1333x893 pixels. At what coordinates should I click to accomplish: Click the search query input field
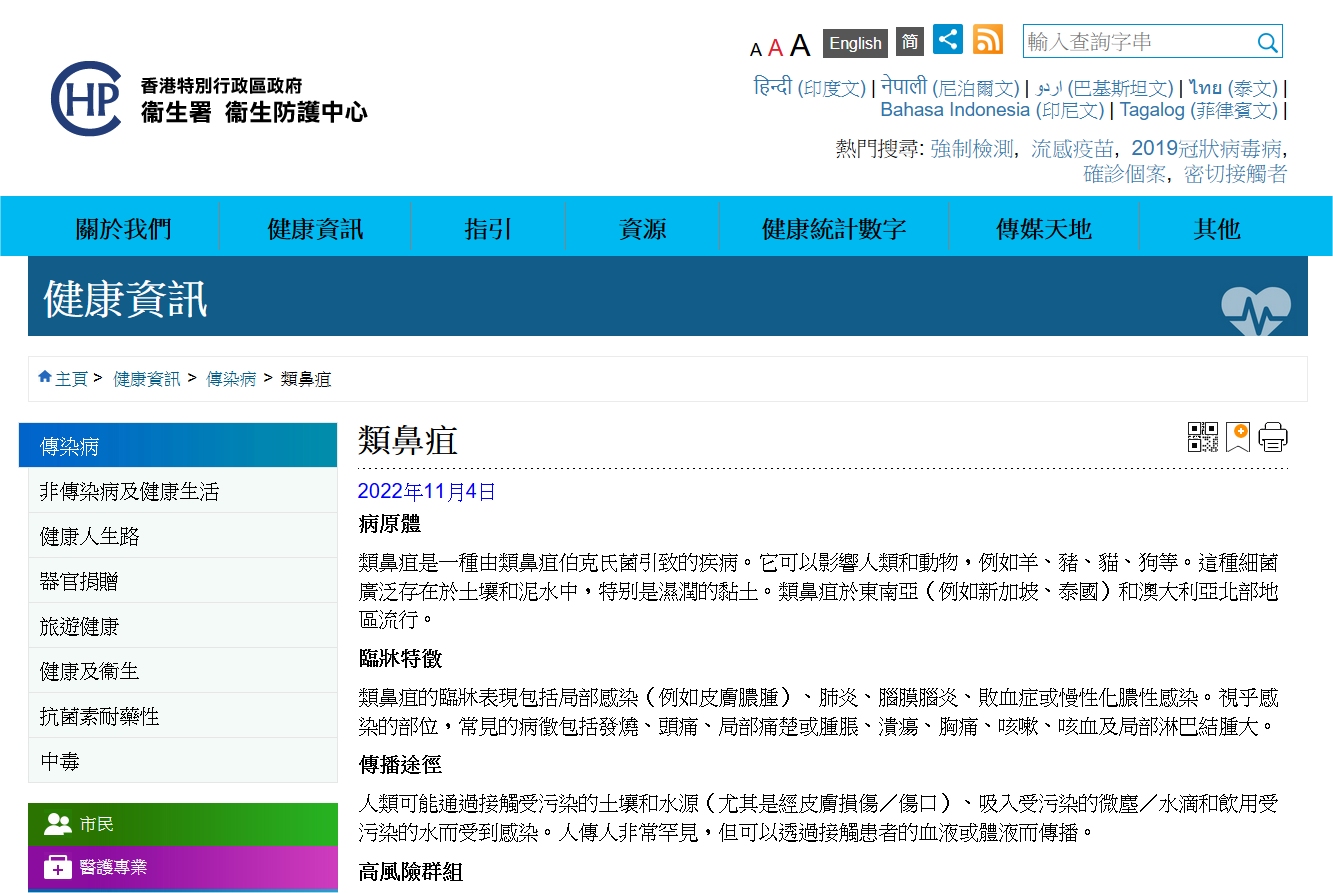click(1138, 42)
